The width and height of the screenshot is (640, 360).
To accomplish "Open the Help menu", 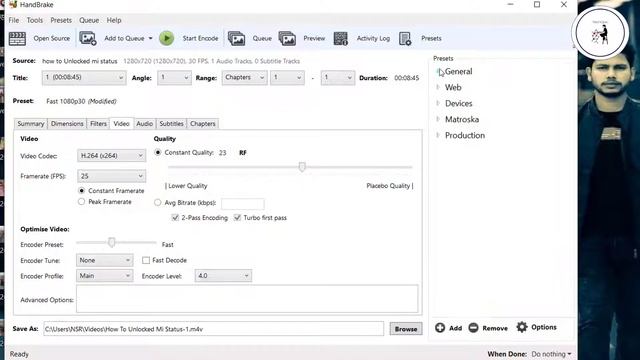I will [114, 20].
